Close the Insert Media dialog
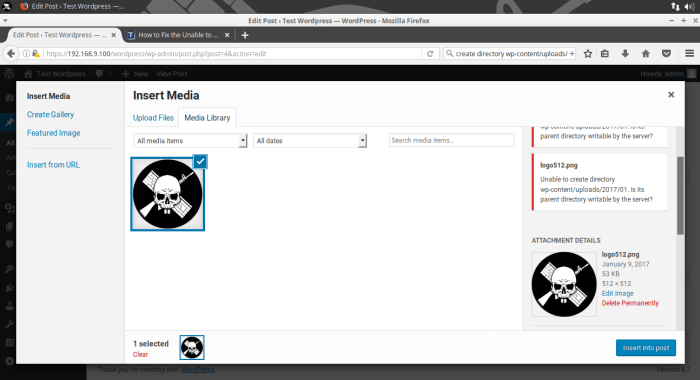Screen dimensions: 700x380 click(x=671, y=95)
